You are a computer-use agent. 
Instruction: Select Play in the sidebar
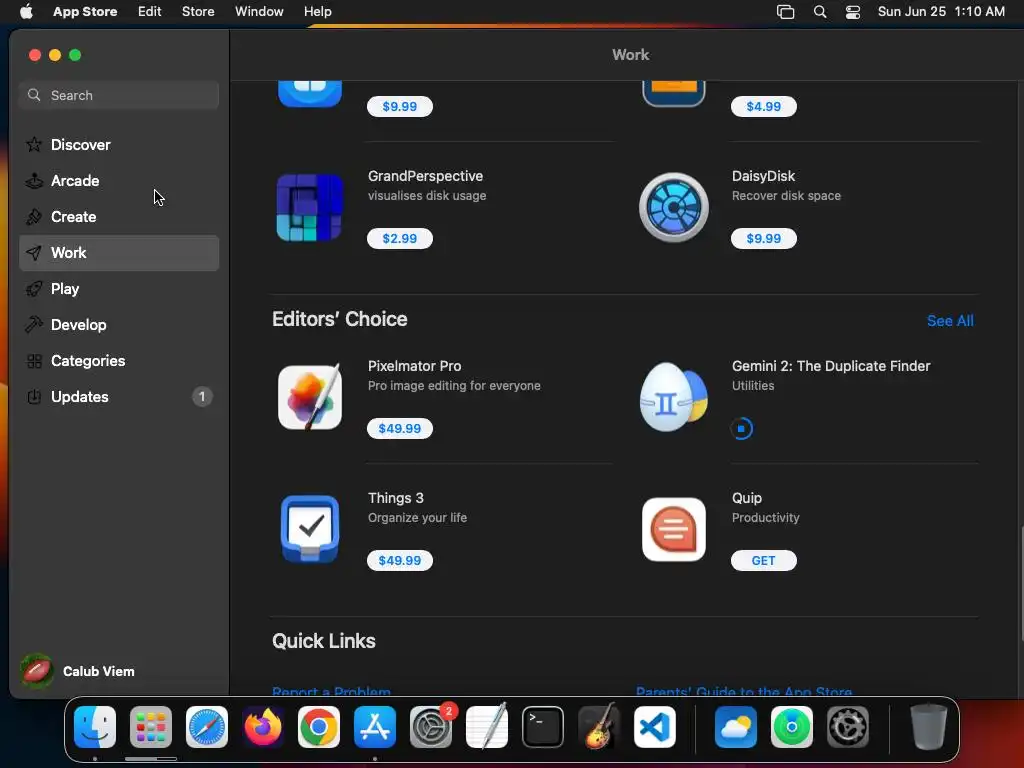pyautogui.click(x=119, y=289)
